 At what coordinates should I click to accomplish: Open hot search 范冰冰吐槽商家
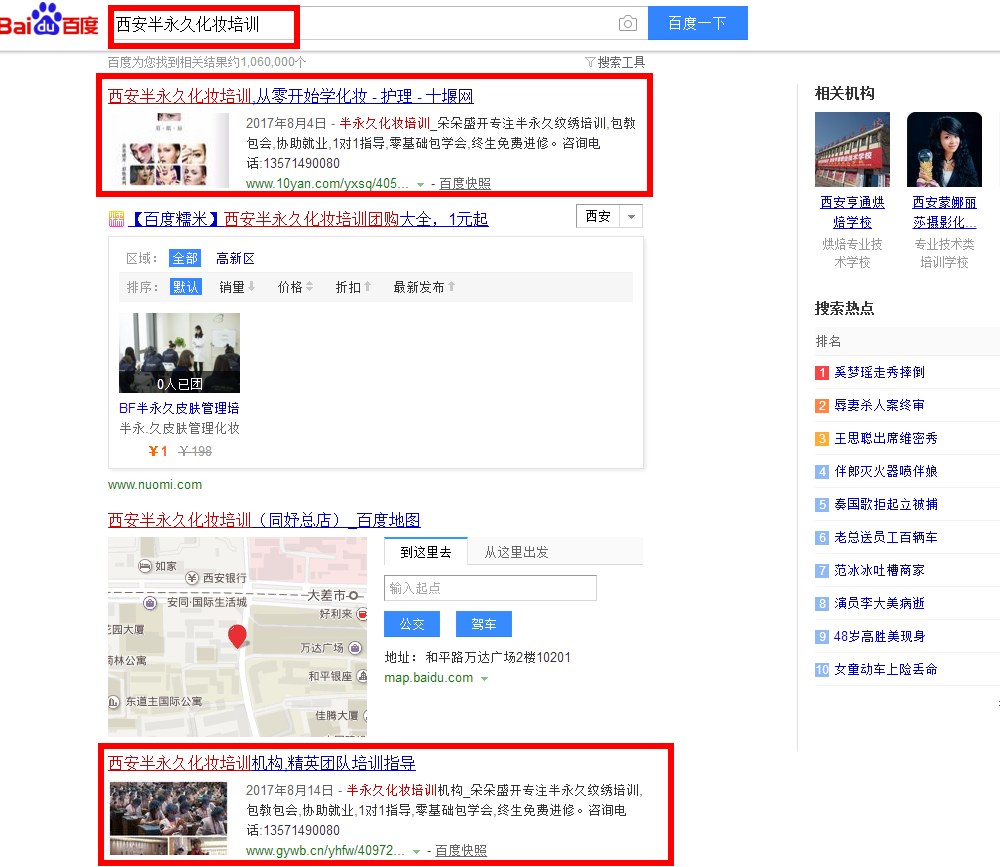click(x=879, y=571)
